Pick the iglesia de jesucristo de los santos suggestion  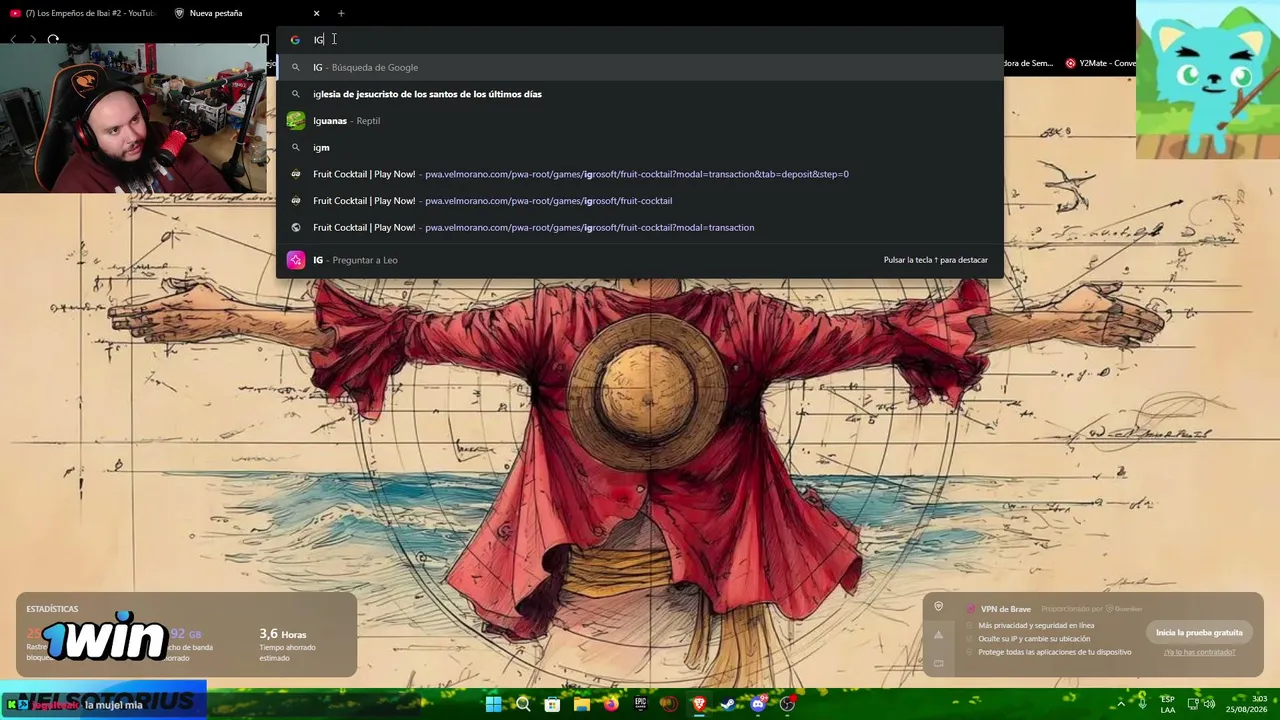tap(640, 94)
